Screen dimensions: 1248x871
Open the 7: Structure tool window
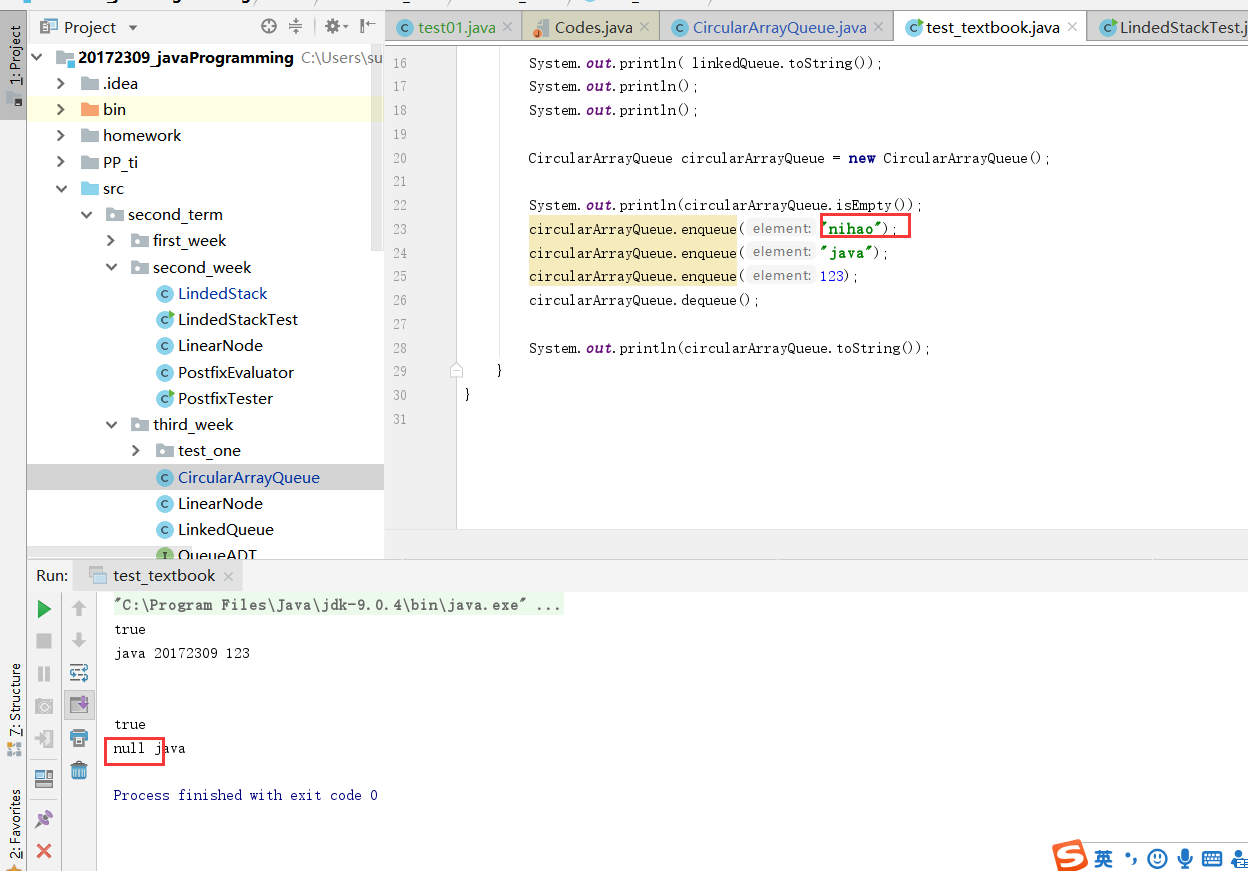[x=14, y=708]
